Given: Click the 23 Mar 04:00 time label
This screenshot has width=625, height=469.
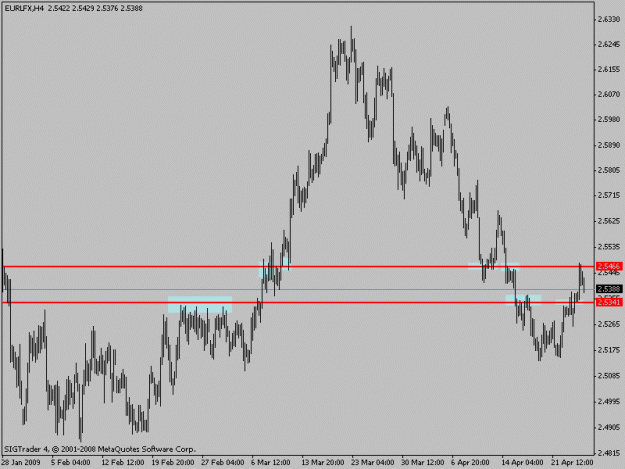Looking at the screenshot, I should (x=373, y=462).
